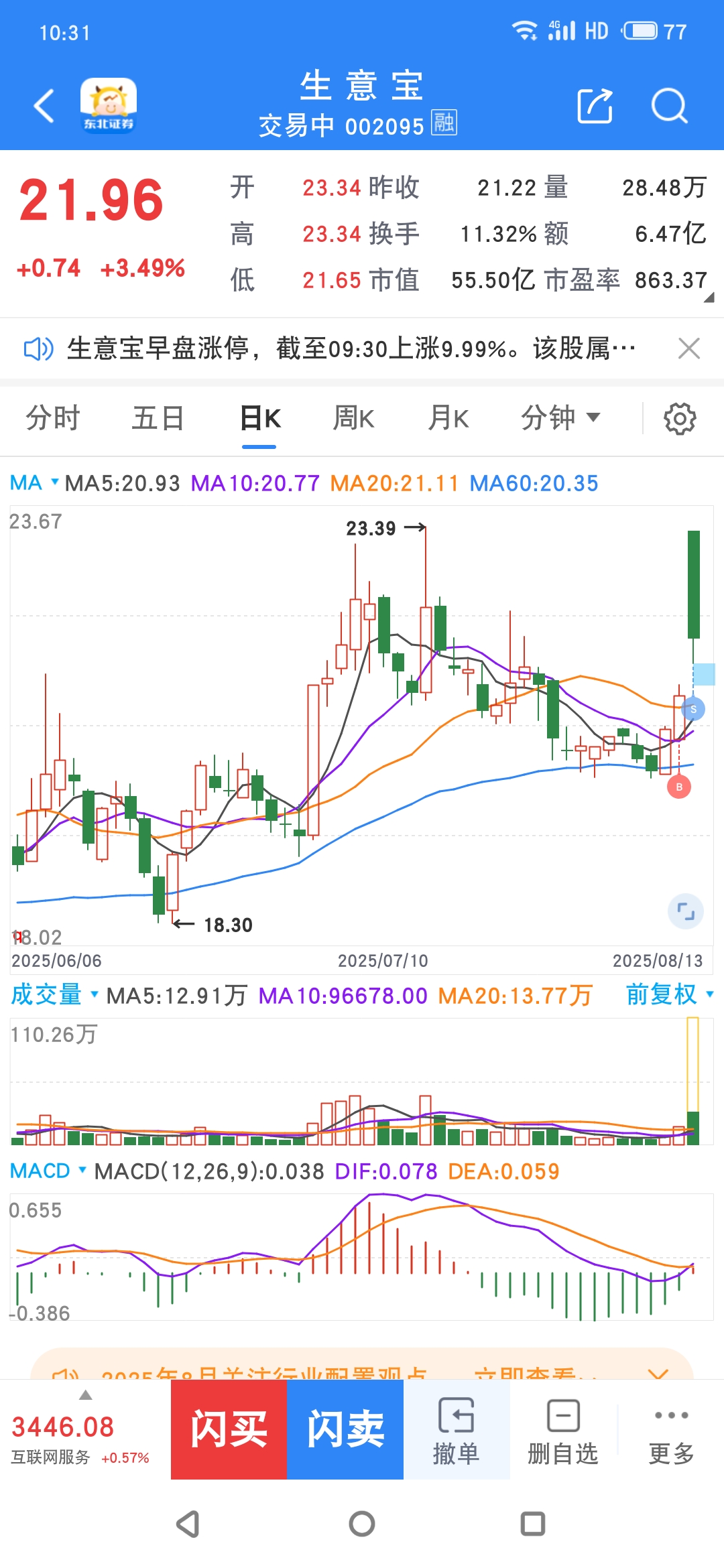
Task: Tap the red B buy marker on the chart
Action: pyautogui.click(x=679, y=787)
